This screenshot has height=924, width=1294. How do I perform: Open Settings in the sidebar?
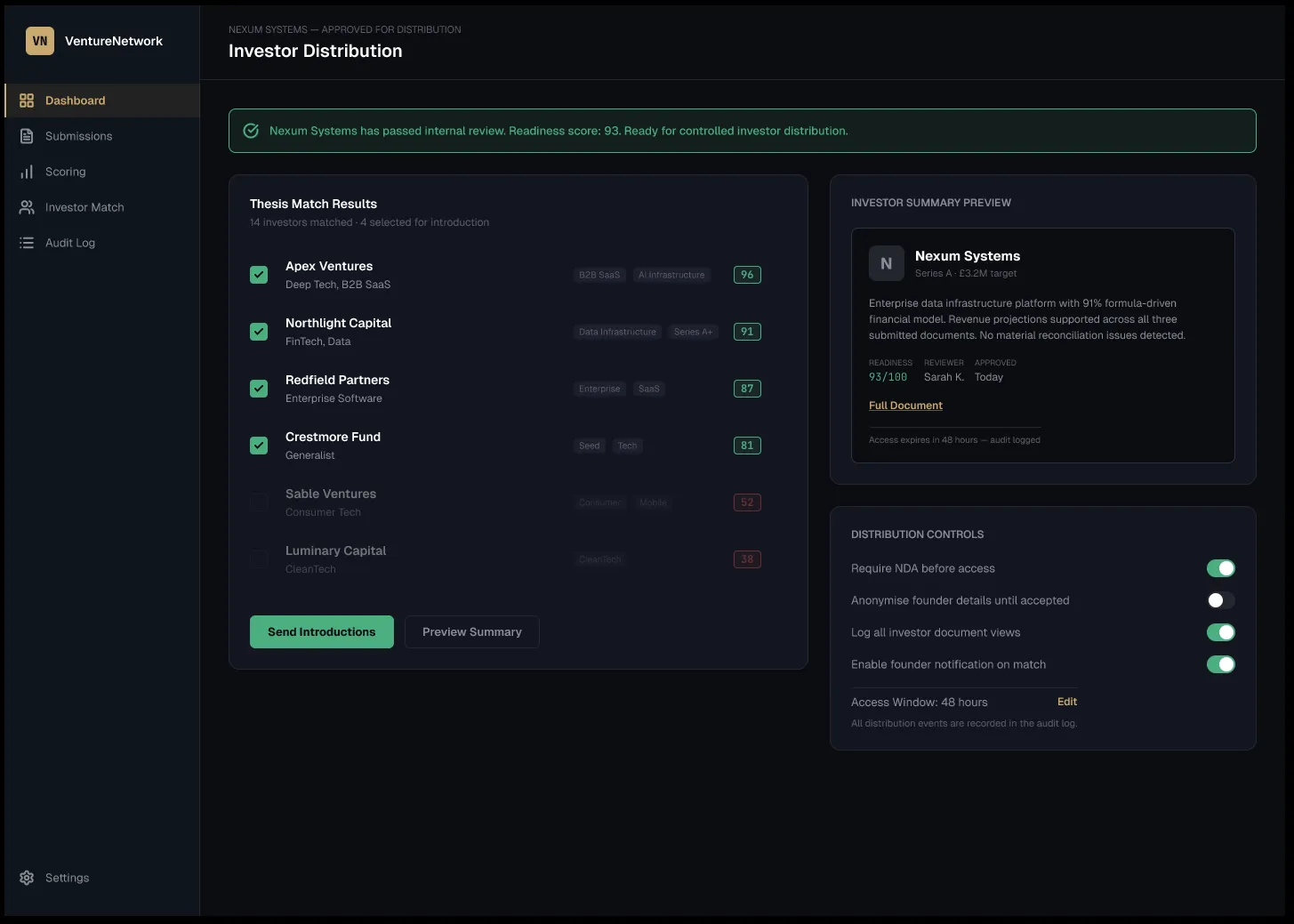pos(102,878)
